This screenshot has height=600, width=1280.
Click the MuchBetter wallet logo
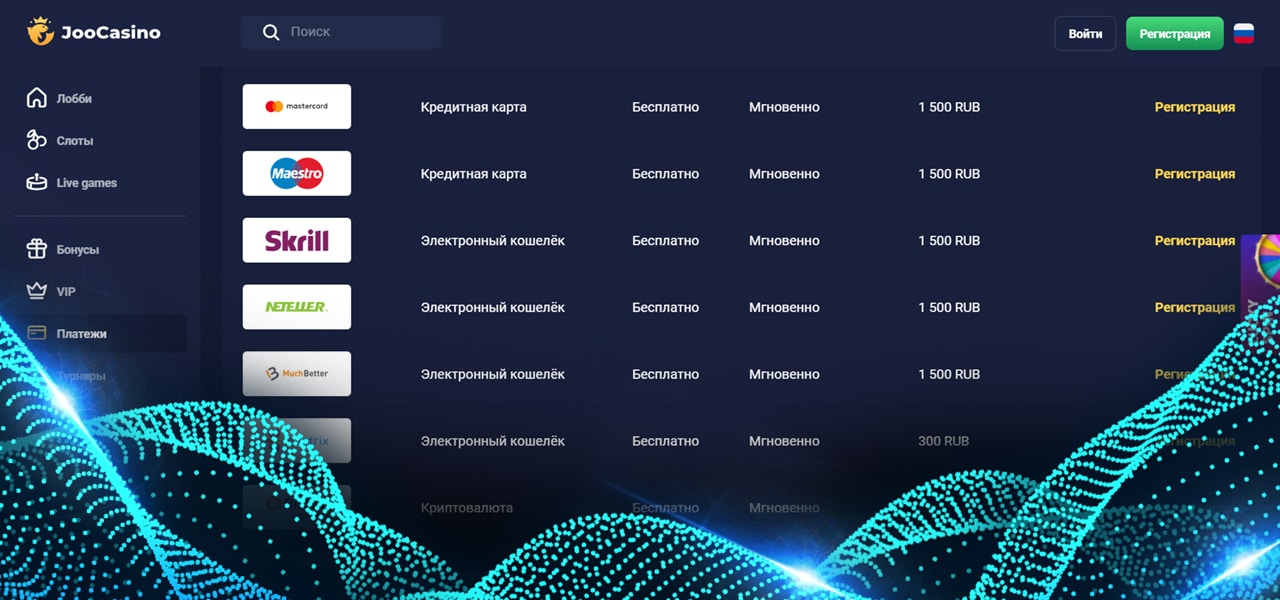[x=296, y=373]
